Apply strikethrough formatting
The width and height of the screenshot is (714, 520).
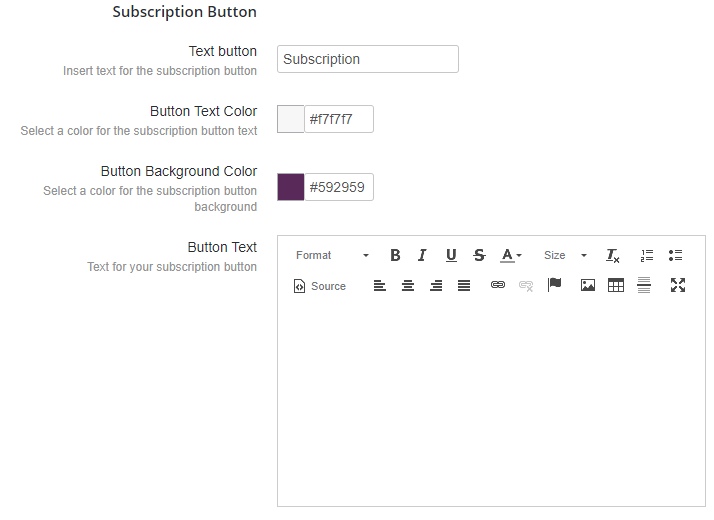[479, 255]
